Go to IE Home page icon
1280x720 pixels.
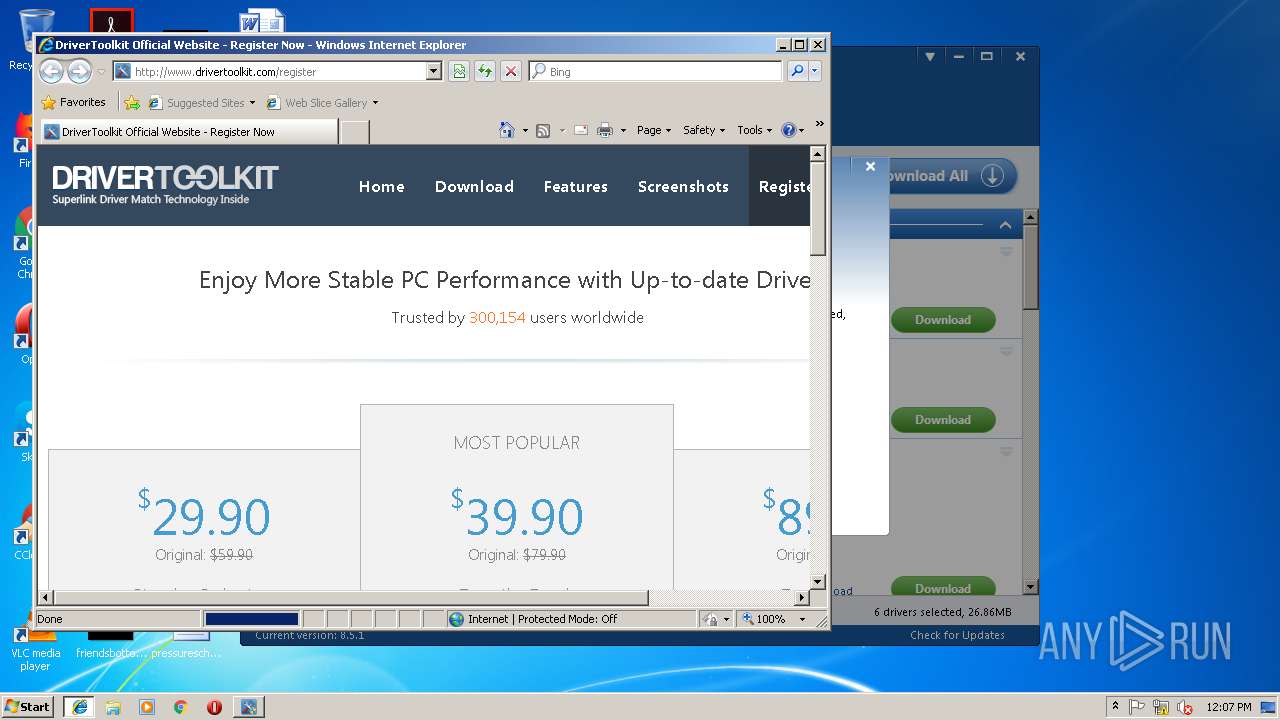coord(507,130)
